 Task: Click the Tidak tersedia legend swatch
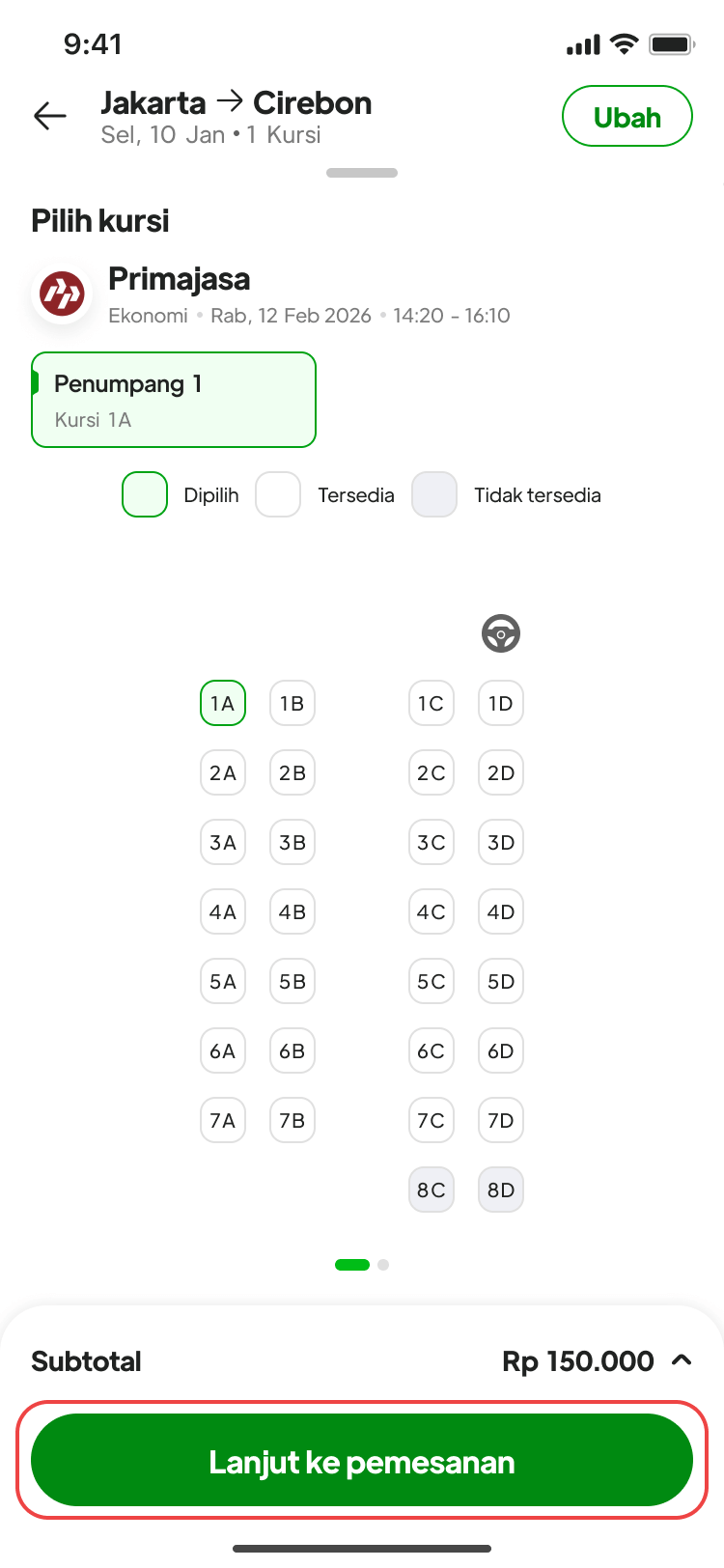click(x=434, y=494)
